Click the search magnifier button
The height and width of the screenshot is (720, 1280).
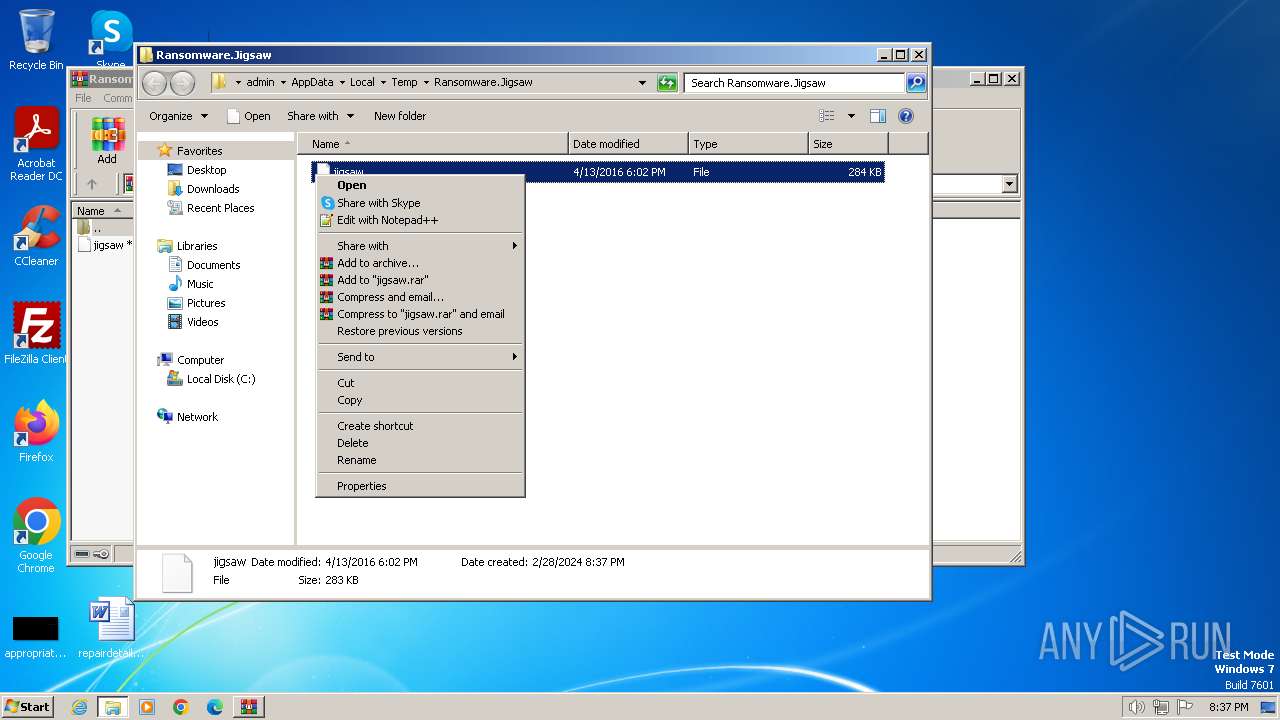pos(915,83)
